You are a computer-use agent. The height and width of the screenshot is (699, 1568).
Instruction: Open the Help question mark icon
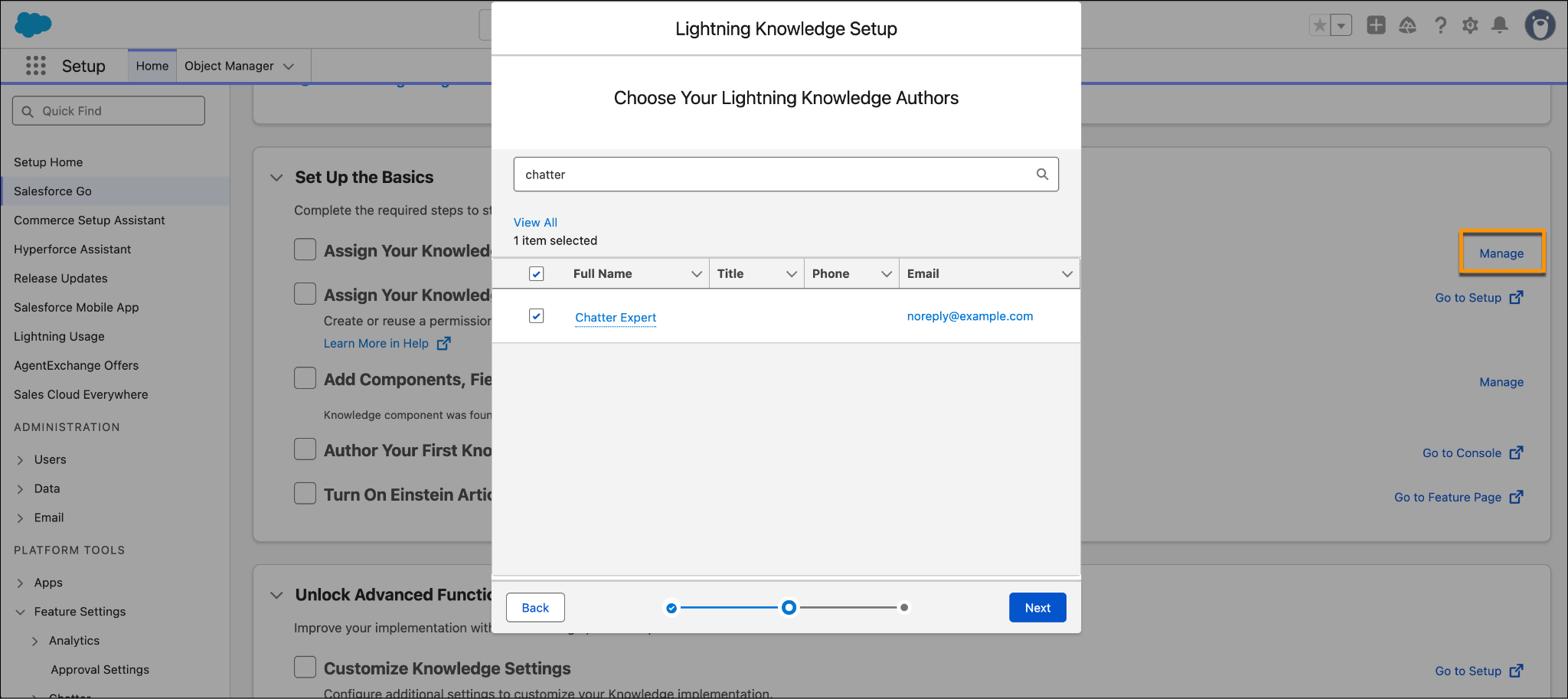point(1440,25)
